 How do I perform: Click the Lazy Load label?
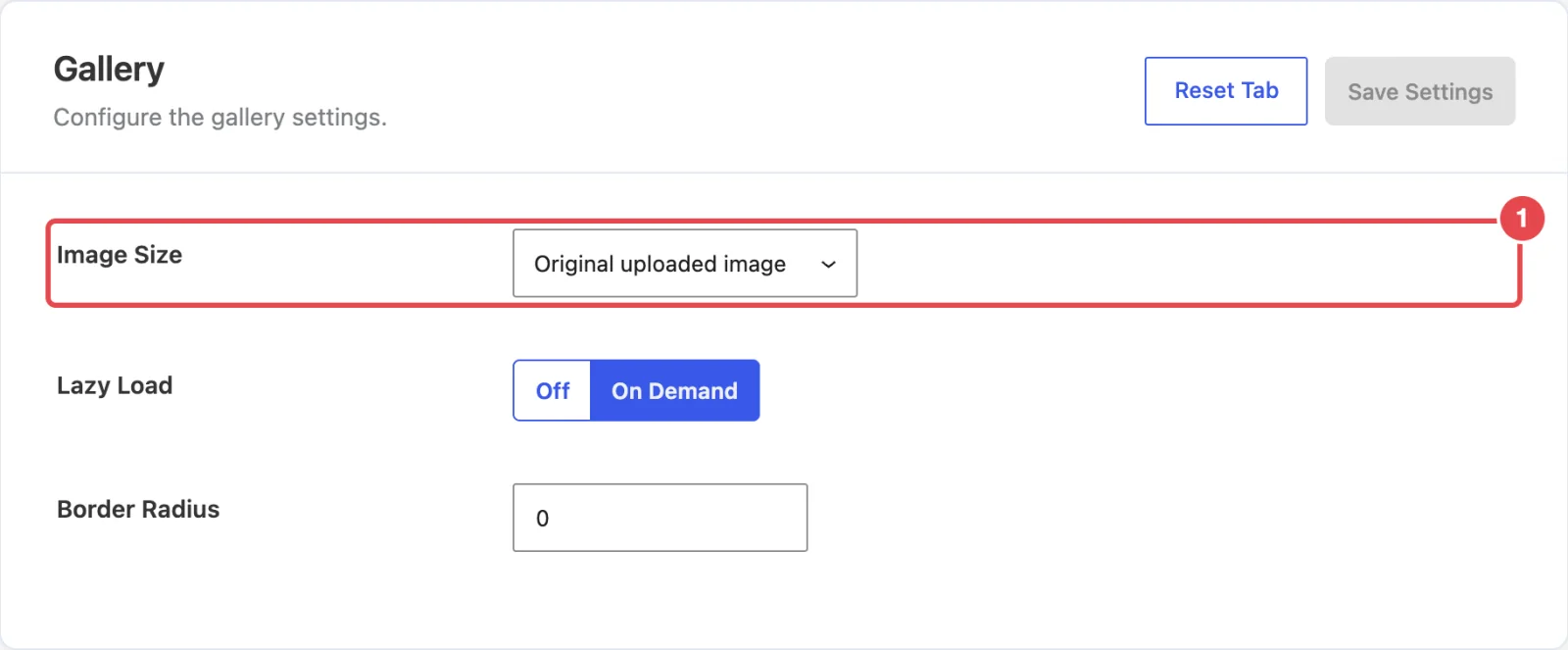(x=115, y=385)
